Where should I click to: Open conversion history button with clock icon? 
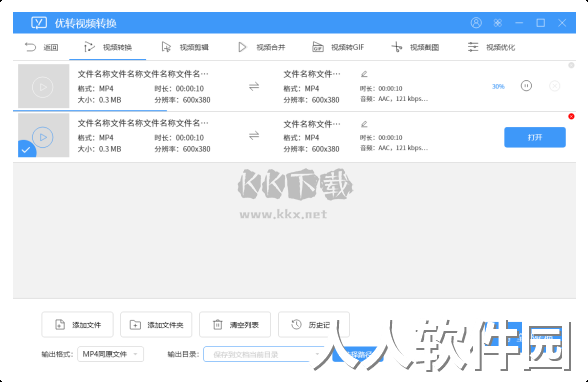[x=314, y=325]
